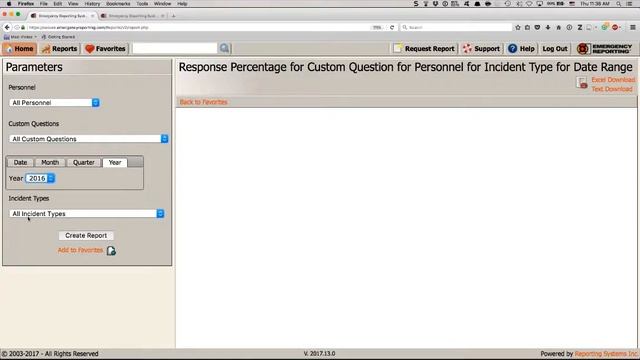Click the Pocket icon in Firefox toolbar
Image resolution: width=640 pixels, height=360 pixels.
(x=537, y=27)
